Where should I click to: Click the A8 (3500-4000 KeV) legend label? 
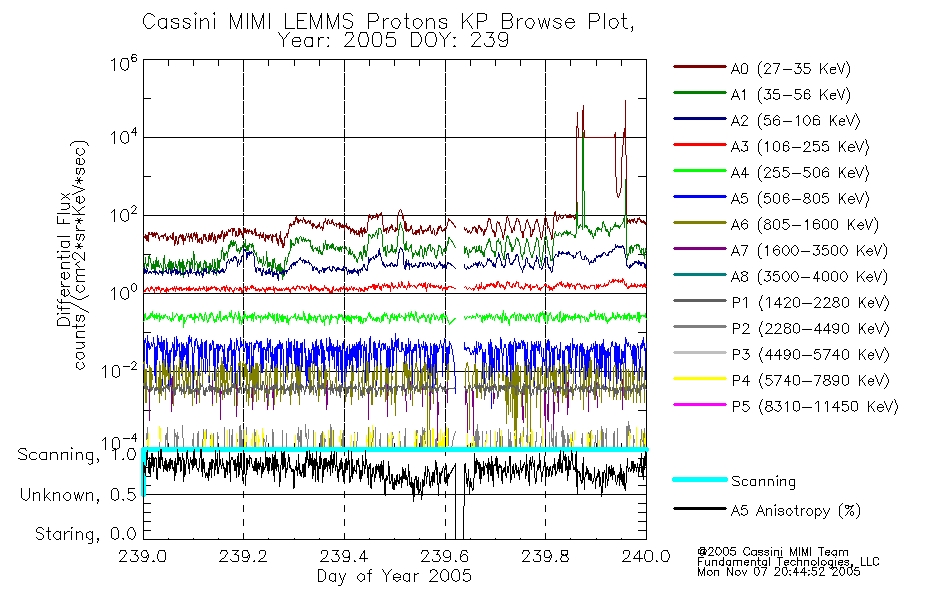pos(809,278)
